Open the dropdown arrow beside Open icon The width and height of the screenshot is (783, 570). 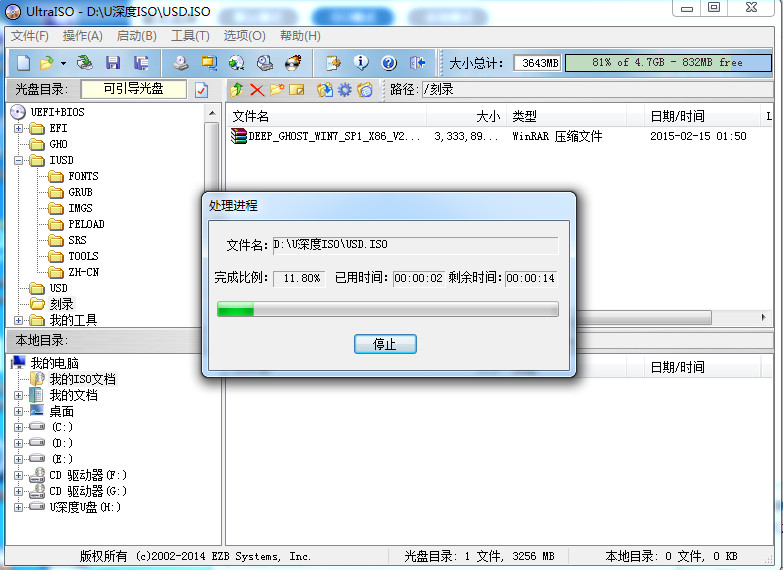click(x=63, y=63)
